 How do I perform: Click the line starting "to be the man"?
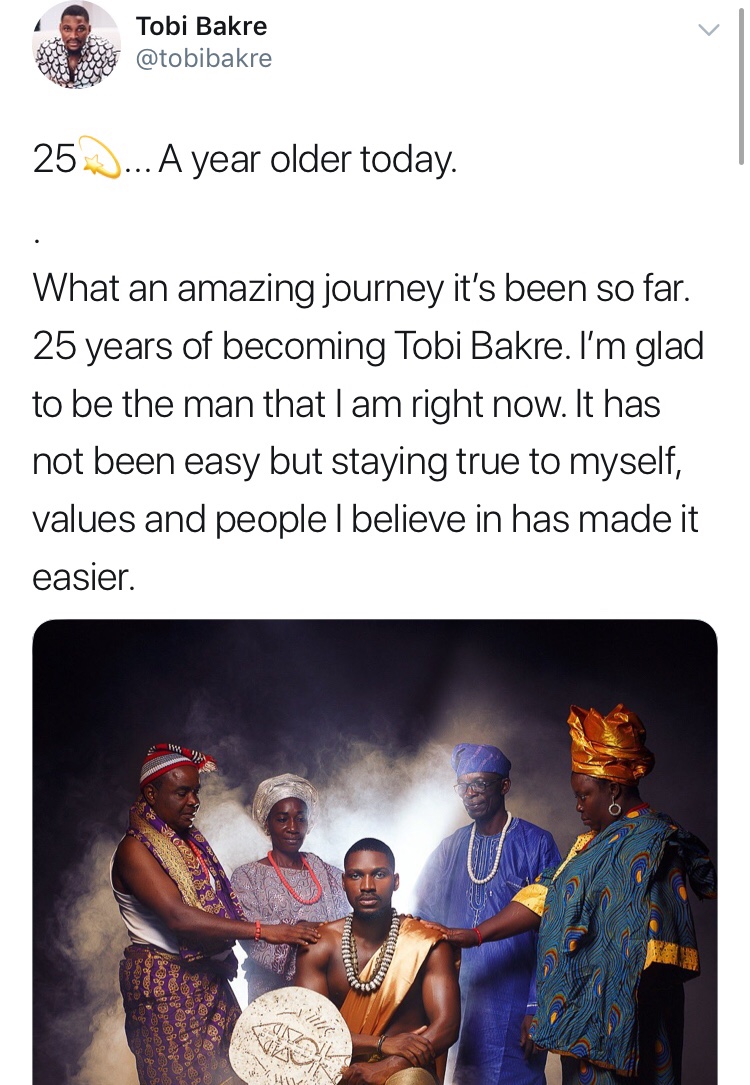tap(345, 404)
